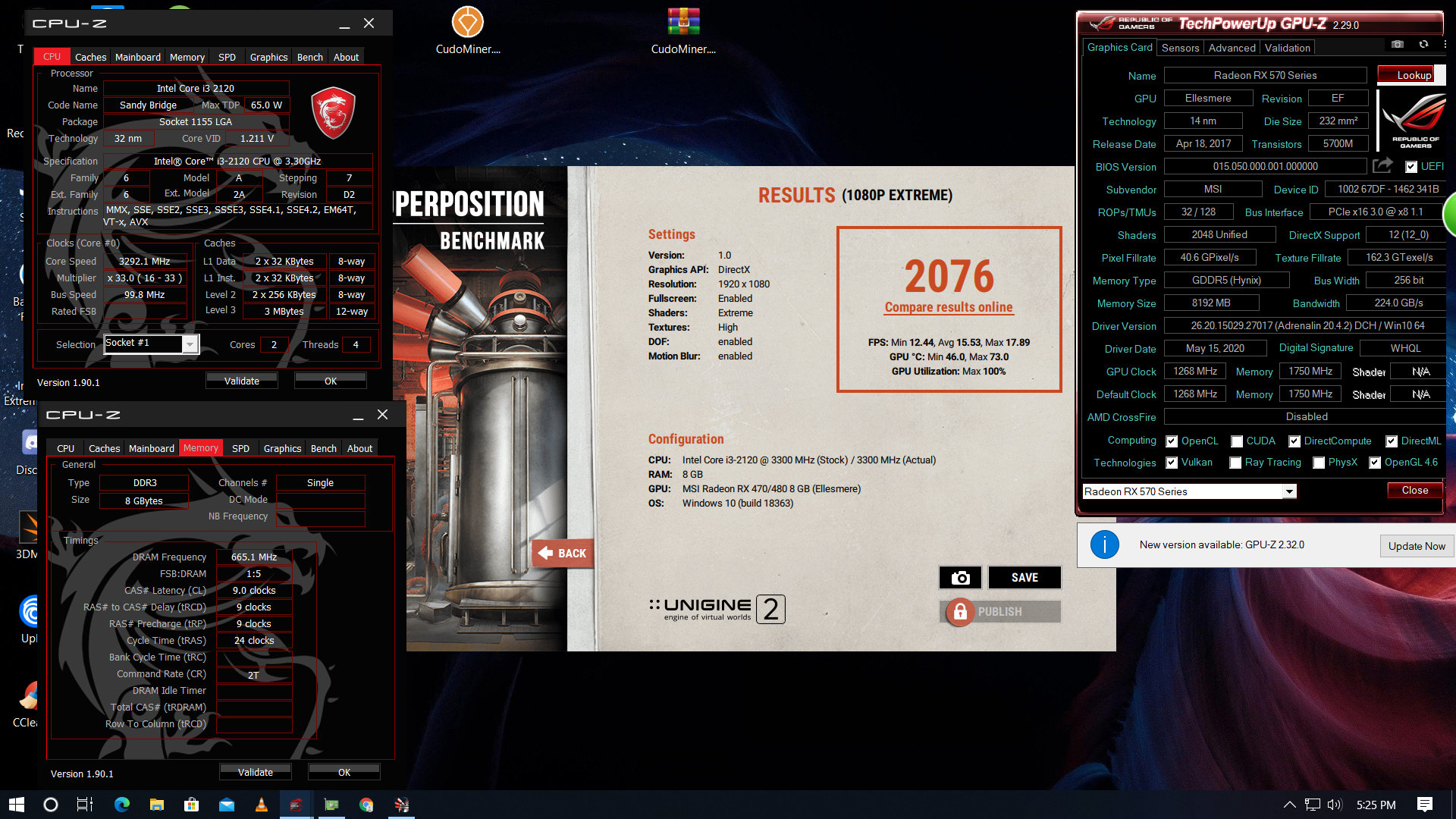Click Update Now in GPU-Z notice
Image resolution: width=1456 pixels, height=819 pixels.
tap(1417, 546)
